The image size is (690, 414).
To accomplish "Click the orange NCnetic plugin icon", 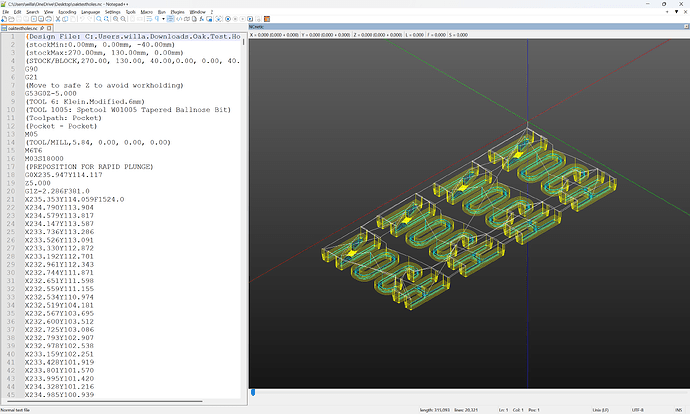I will tap(267, 19).
